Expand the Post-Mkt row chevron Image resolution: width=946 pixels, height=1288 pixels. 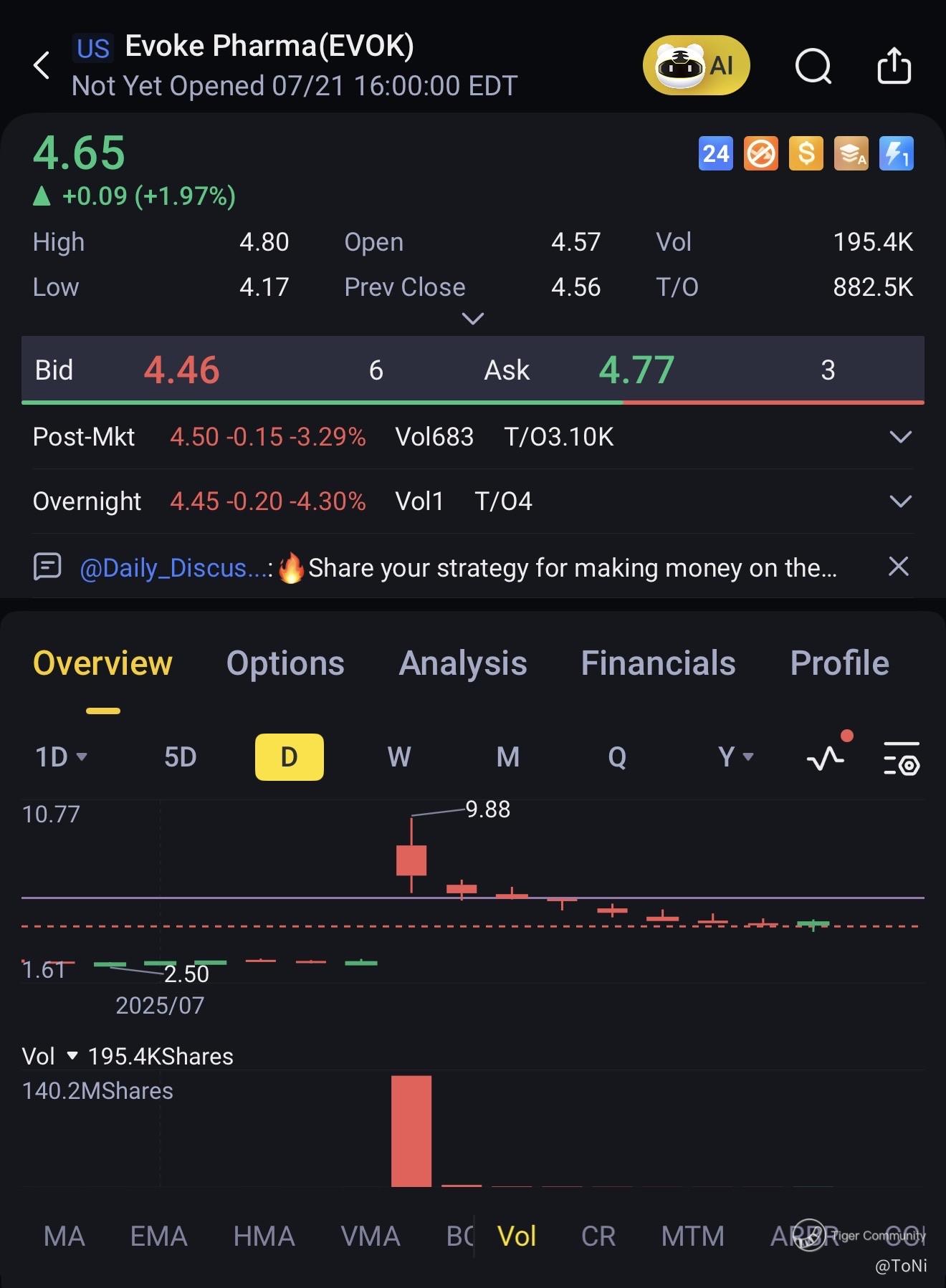pos(900,437)
